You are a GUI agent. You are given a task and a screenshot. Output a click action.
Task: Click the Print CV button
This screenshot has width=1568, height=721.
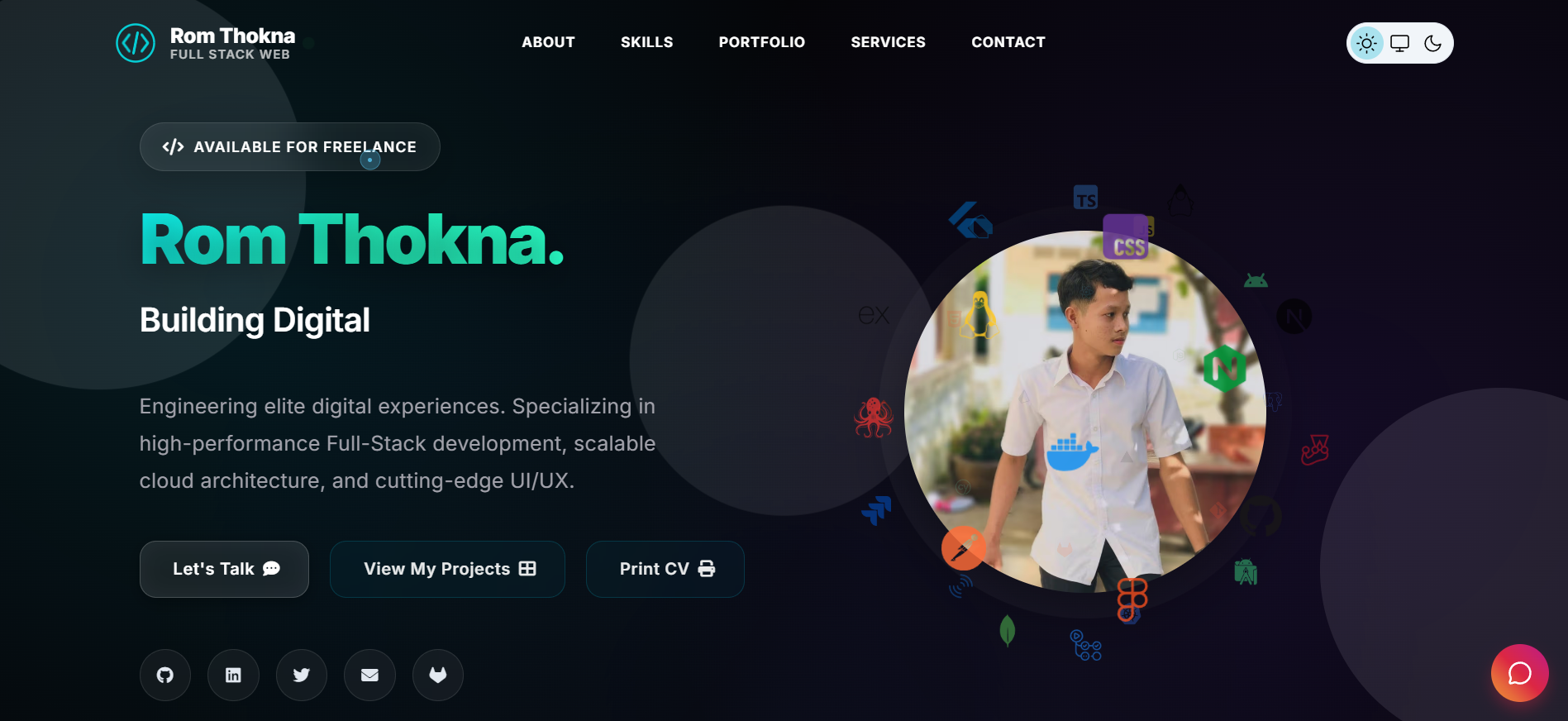click(x=665, y=569)
